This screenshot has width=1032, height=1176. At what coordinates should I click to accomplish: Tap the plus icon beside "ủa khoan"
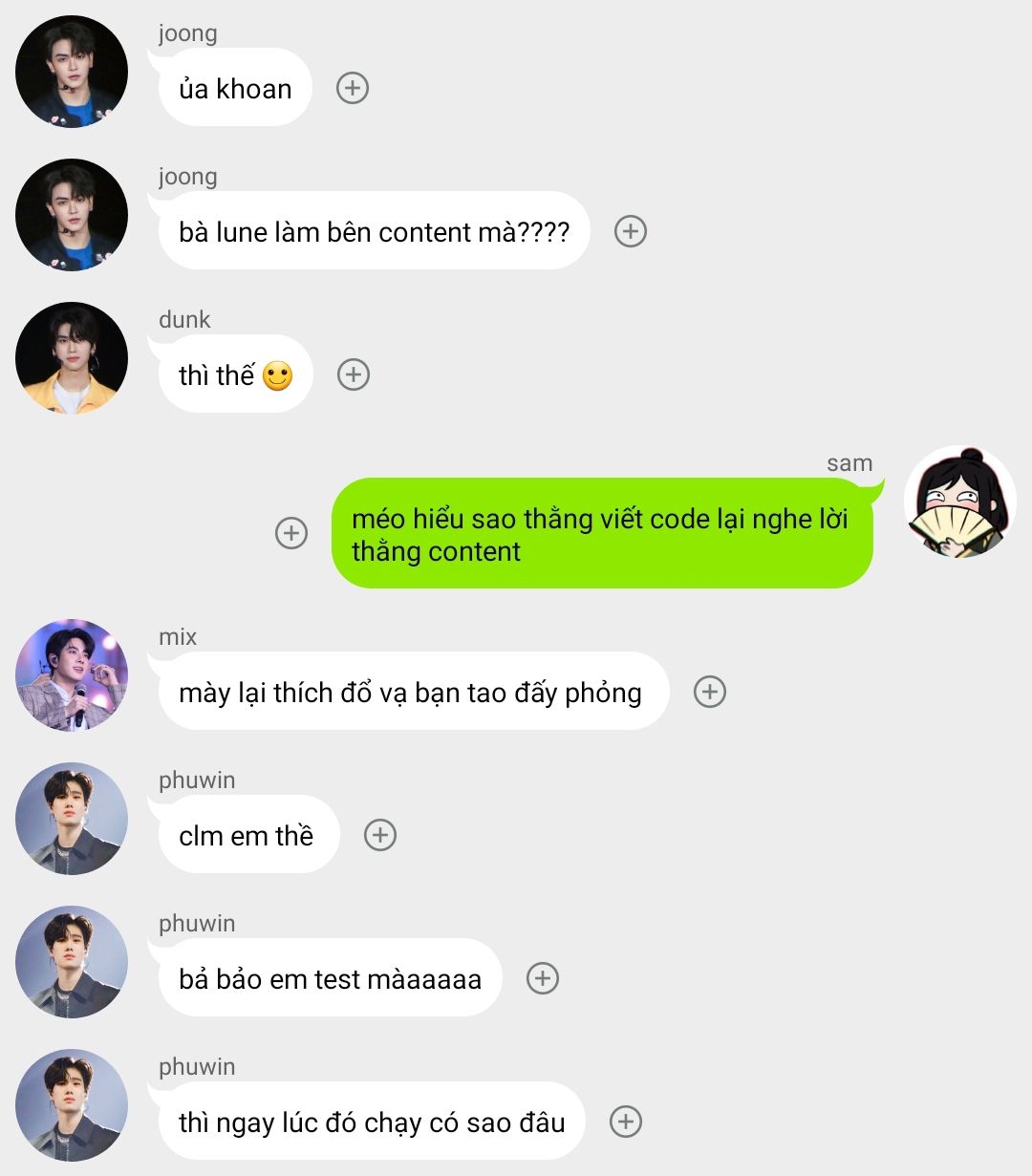[353, 88]
